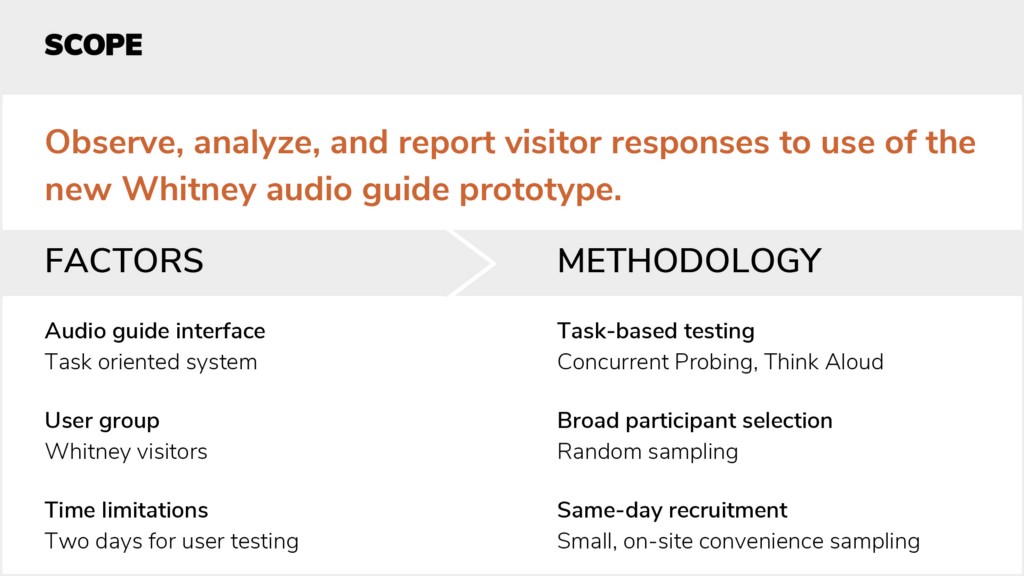Select the 'User group' heading

(x=102, y=421)
